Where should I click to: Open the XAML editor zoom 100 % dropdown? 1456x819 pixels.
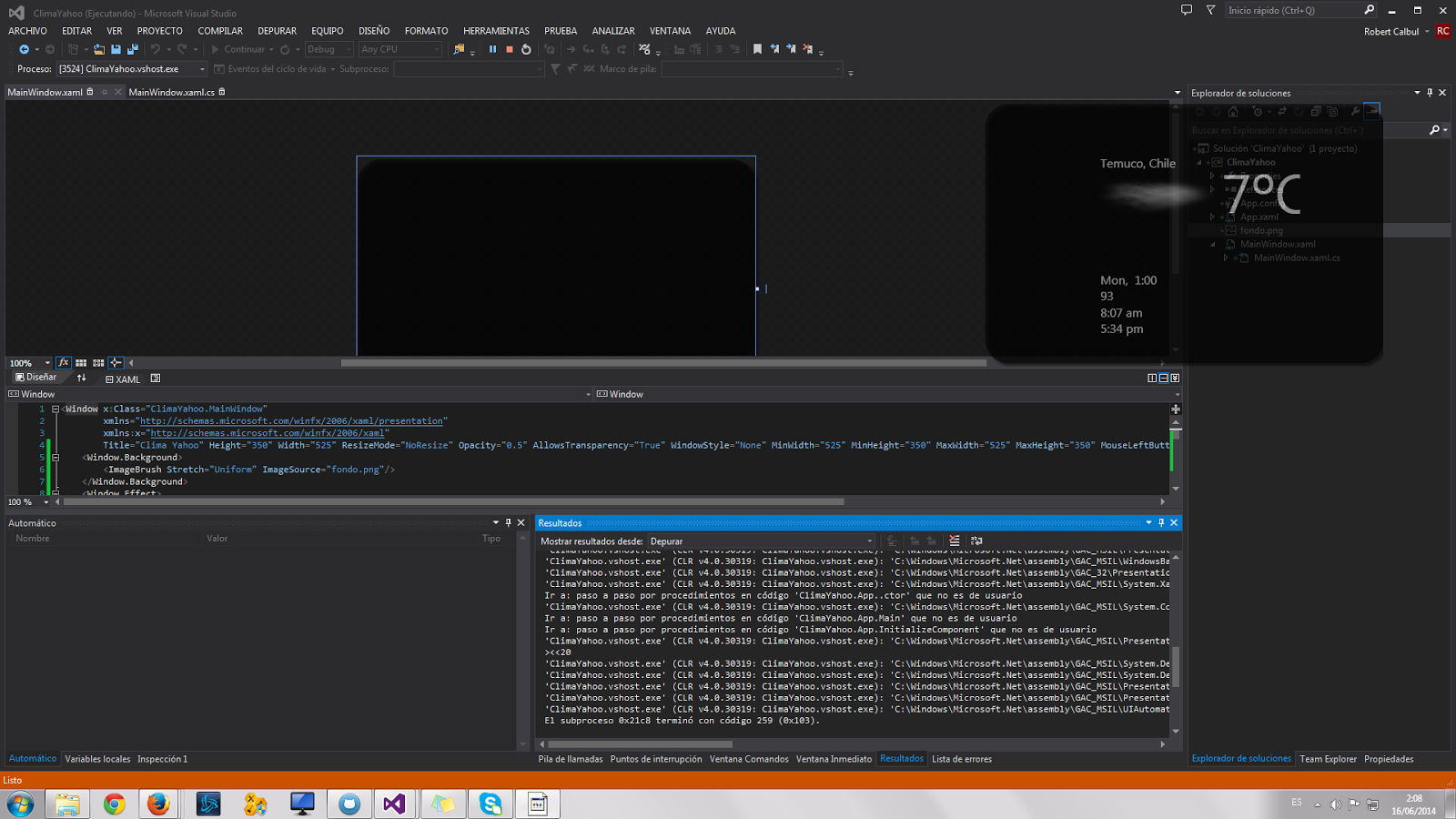point(46,502)
